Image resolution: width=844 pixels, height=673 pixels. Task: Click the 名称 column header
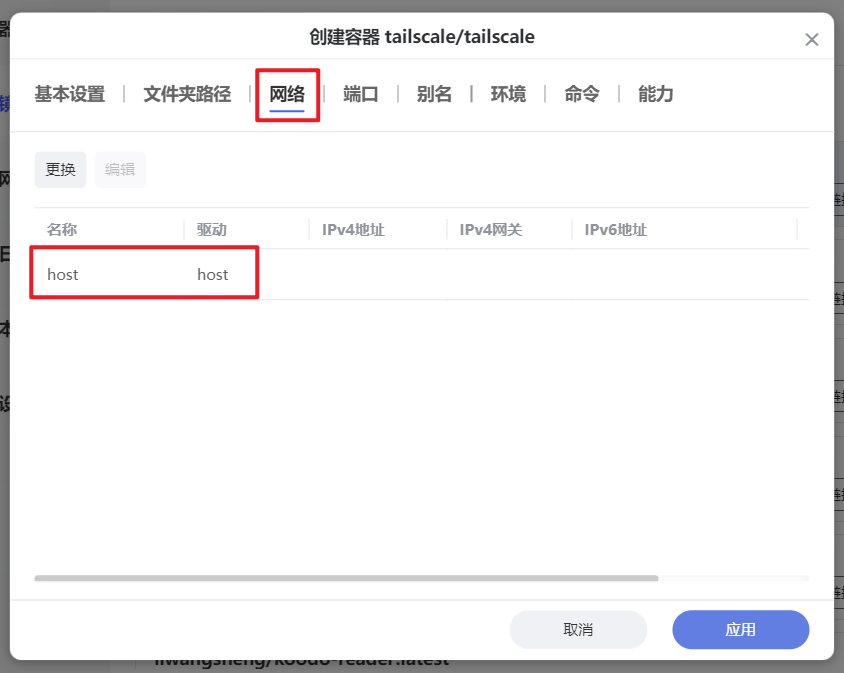[62, 229]
